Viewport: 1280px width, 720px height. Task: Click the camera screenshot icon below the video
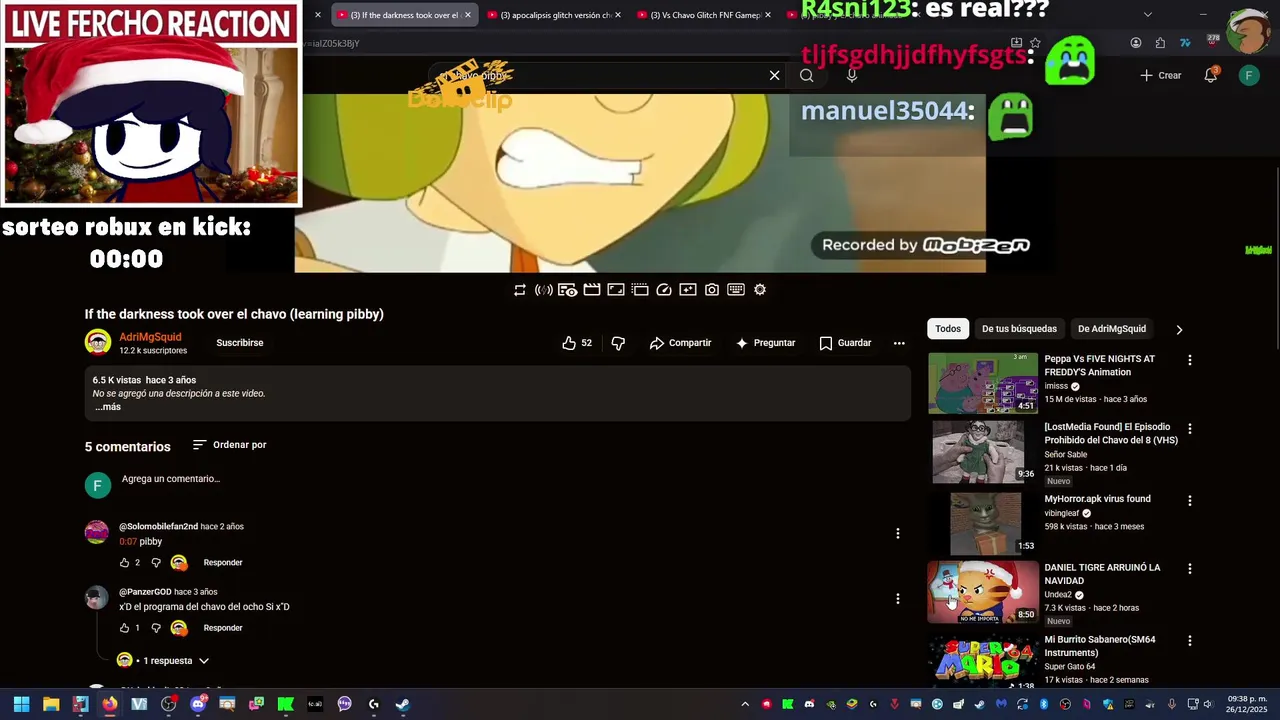click(712, 290)
